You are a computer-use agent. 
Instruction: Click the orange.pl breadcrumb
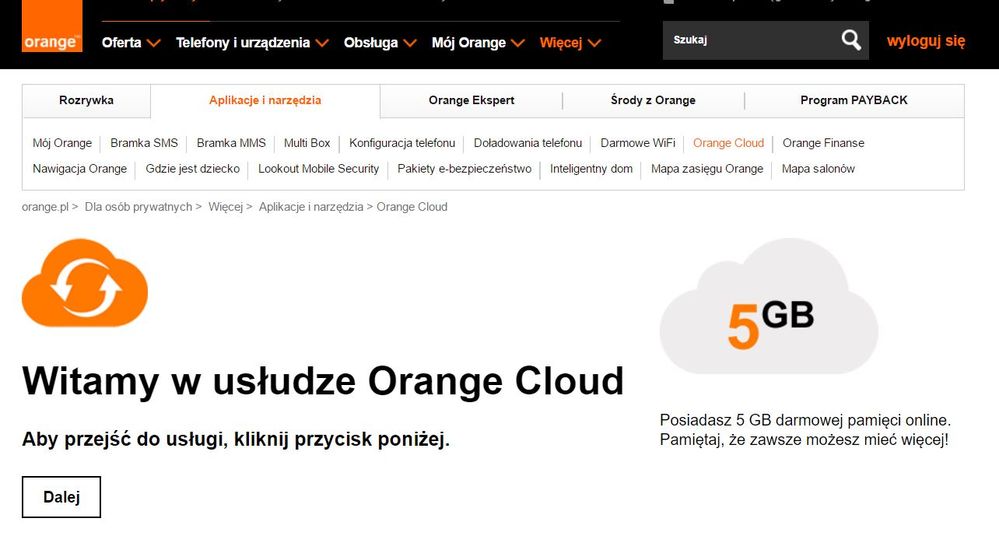(x=45, y=207)
